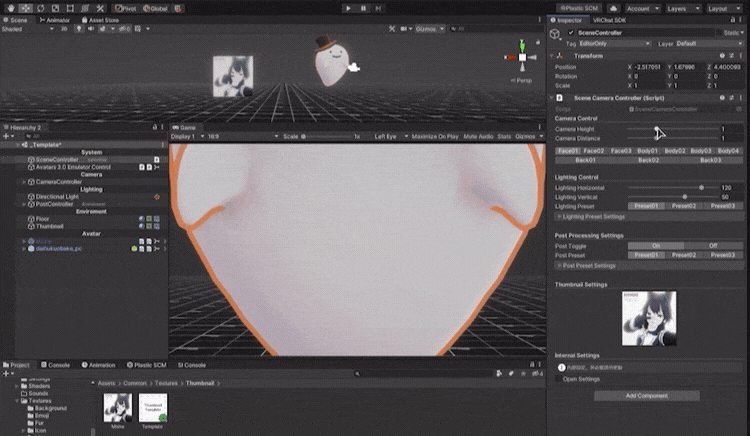Image resolution: width=750 pixels, height=436 pixels.
Task: Select the Body01 camera preset
Action: pyautogui.click(x=647, y=151)
